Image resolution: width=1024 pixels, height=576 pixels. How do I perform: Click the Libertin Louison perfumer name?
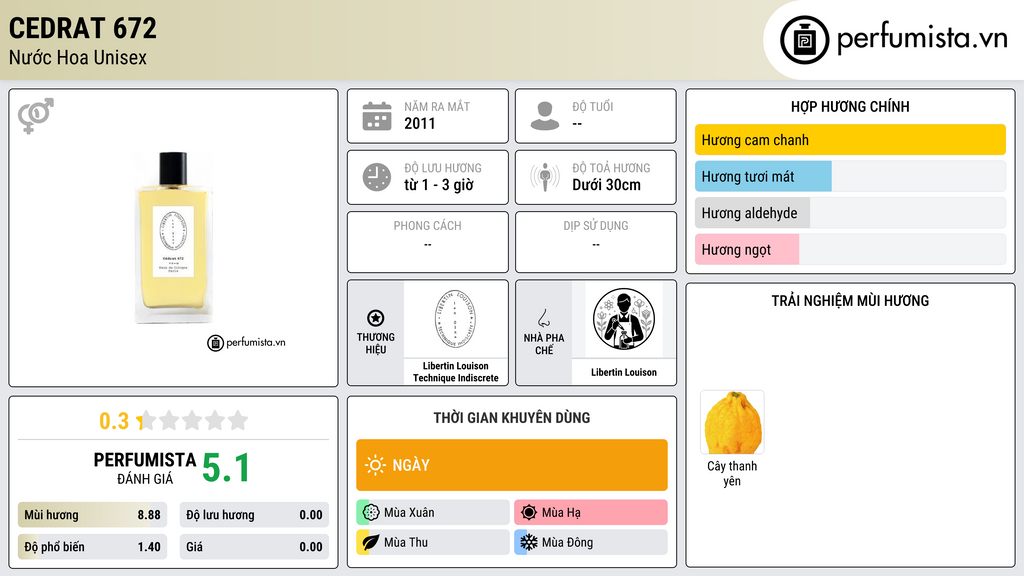click(x=624, y=372)
